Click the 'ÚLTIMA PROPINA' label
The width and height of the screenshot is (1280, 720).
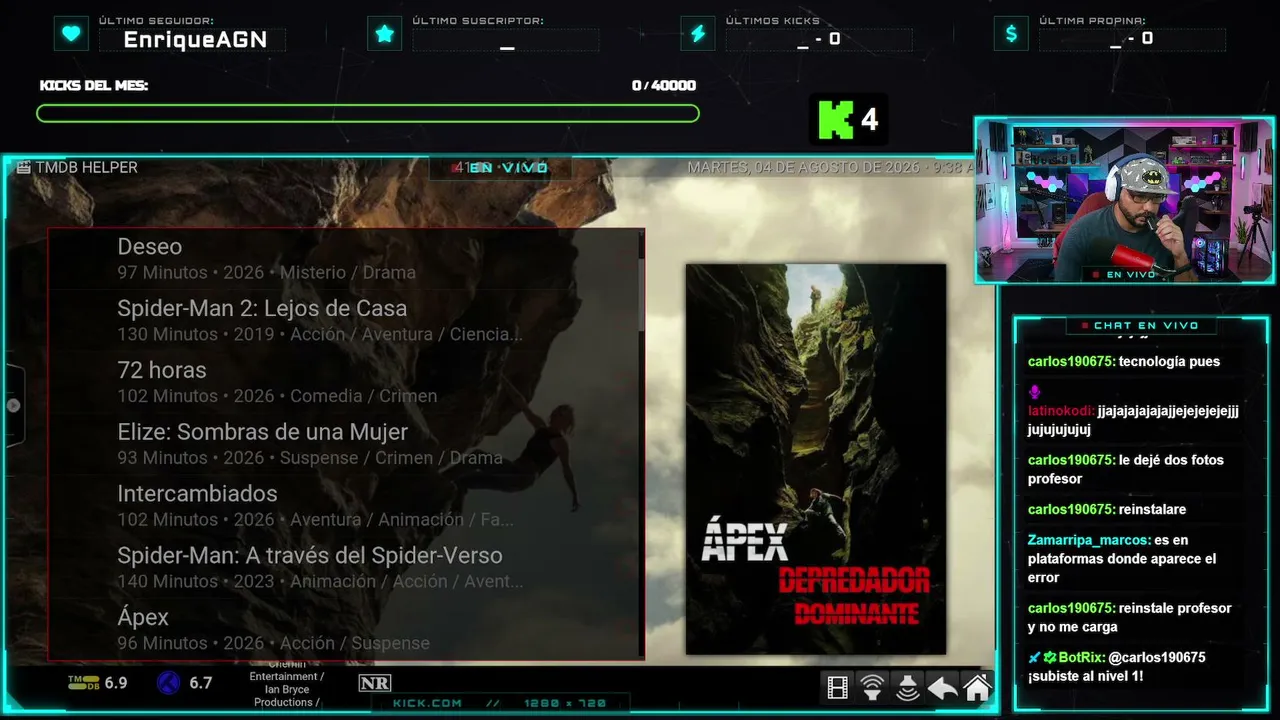coord(1092,21)
